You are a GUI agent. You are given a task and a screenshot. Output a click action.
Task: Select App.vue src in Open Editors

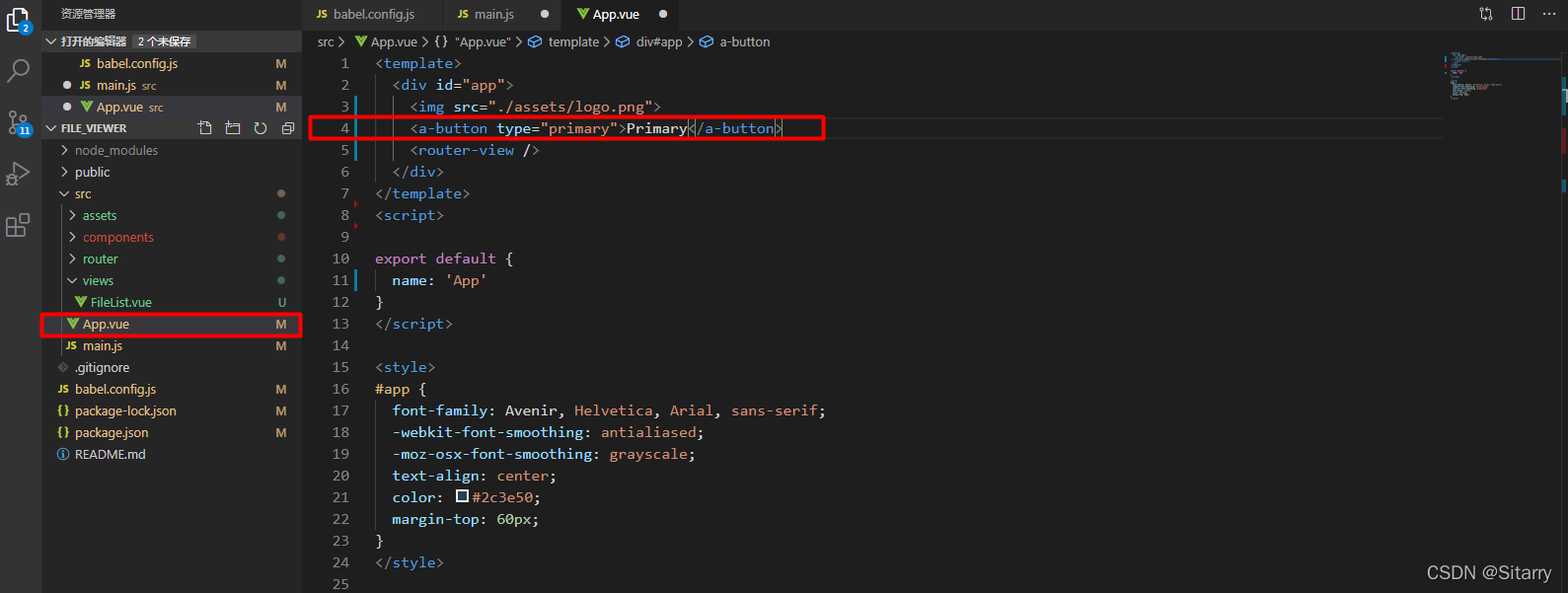coord(171,107)
